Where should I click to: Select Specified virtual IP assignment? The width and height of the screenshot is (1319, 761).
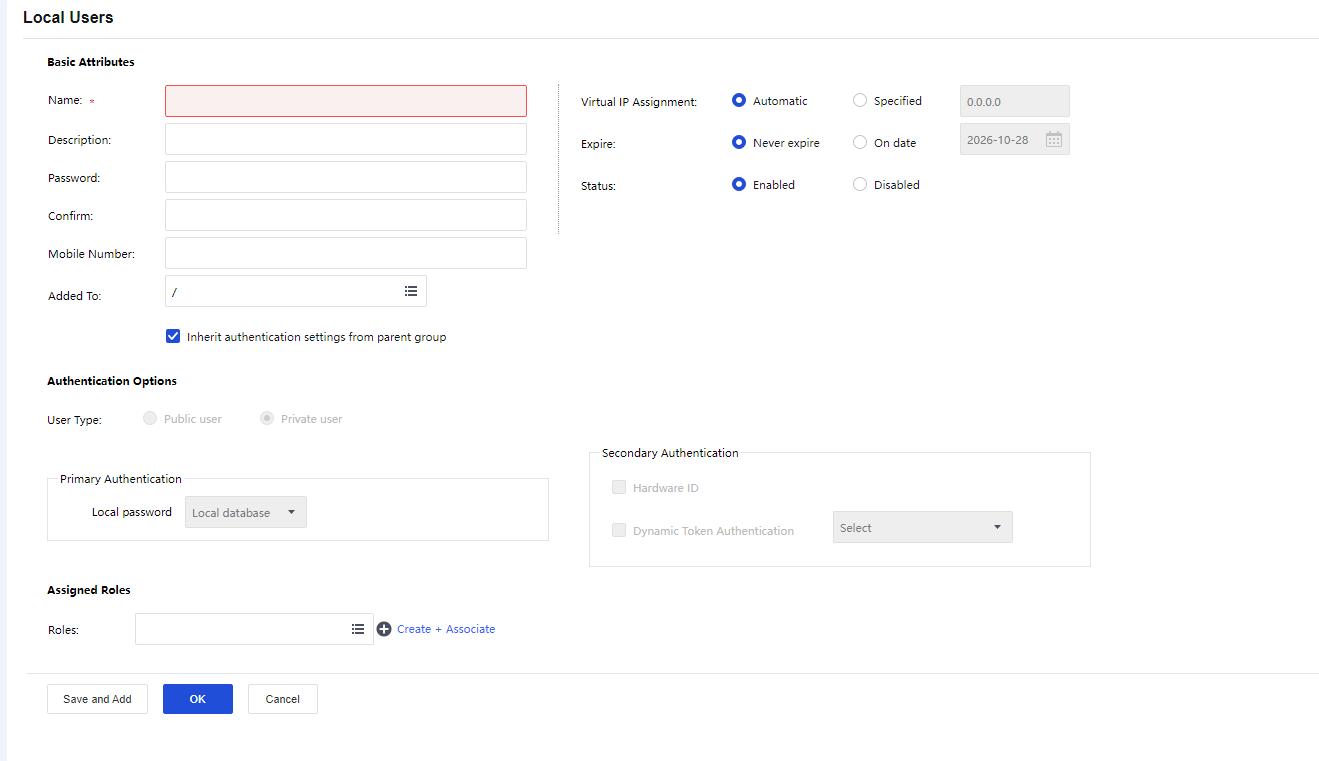[860, 101]
